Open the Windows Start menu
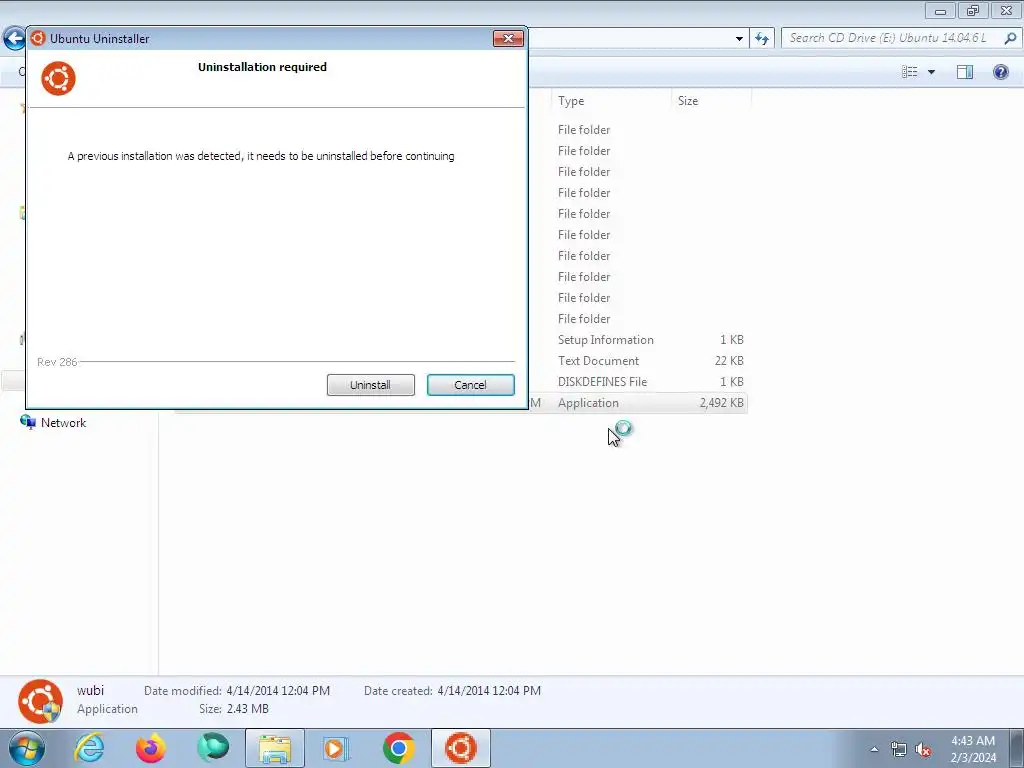 tap(27, 748)
